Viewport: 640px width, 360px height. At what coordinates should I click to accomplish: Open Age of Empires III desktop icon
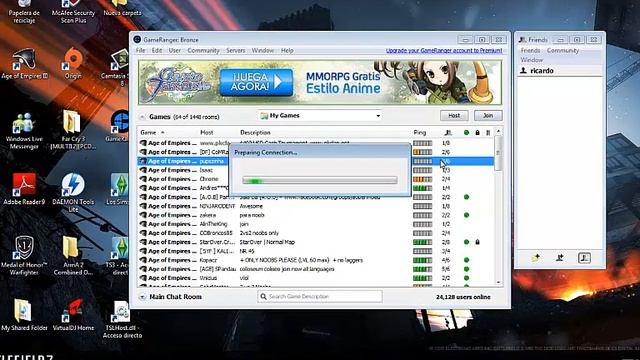24,64
